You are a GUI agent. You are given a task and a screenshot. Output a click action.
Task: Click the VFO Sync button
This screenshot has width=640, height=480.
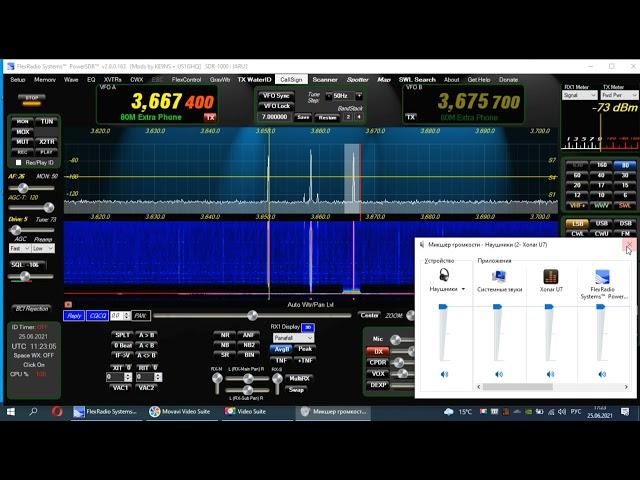pyautogui.click(x=276, y=96)
